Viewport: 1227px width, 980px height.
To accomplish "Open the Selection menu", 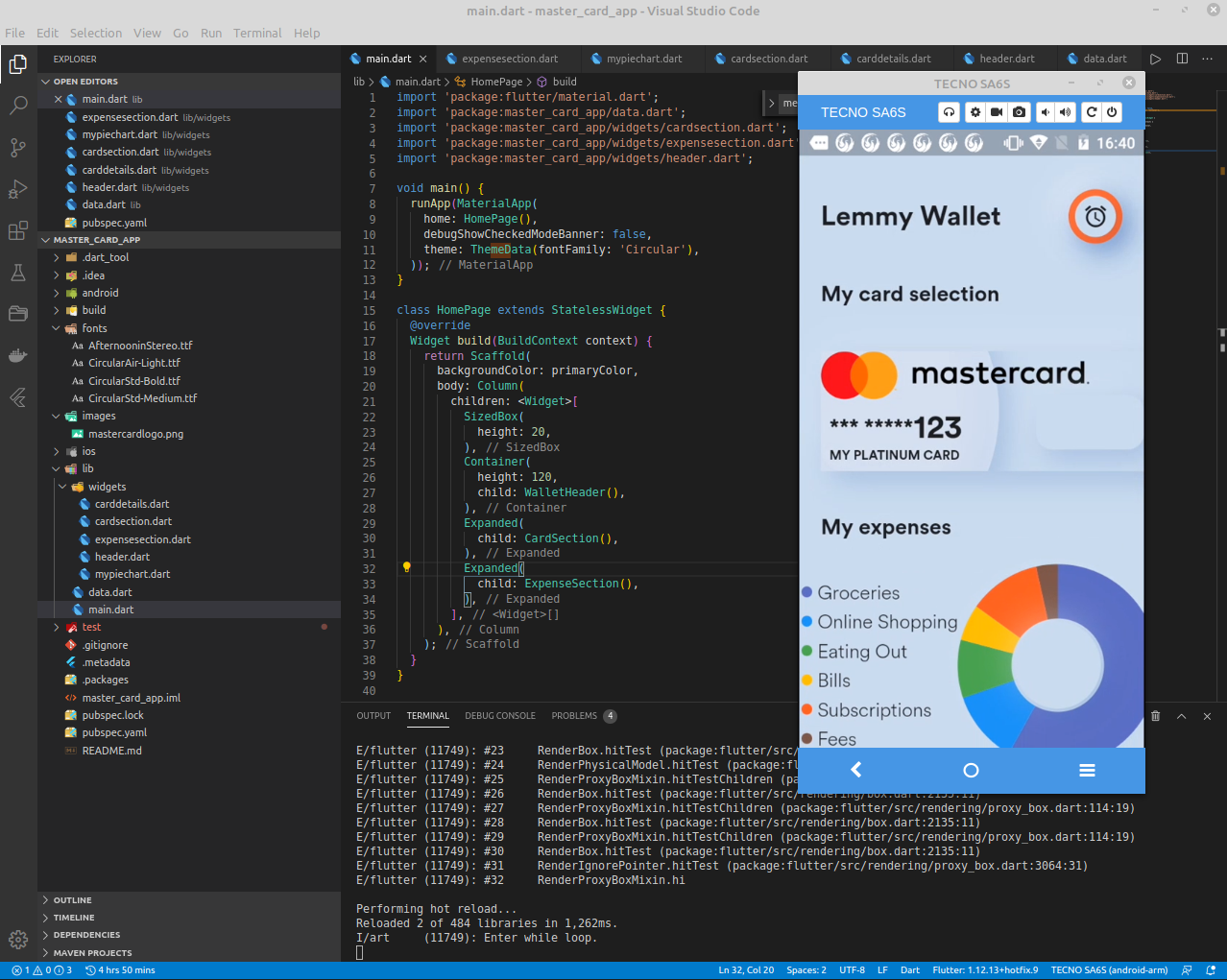I will [x=96, y=33].
